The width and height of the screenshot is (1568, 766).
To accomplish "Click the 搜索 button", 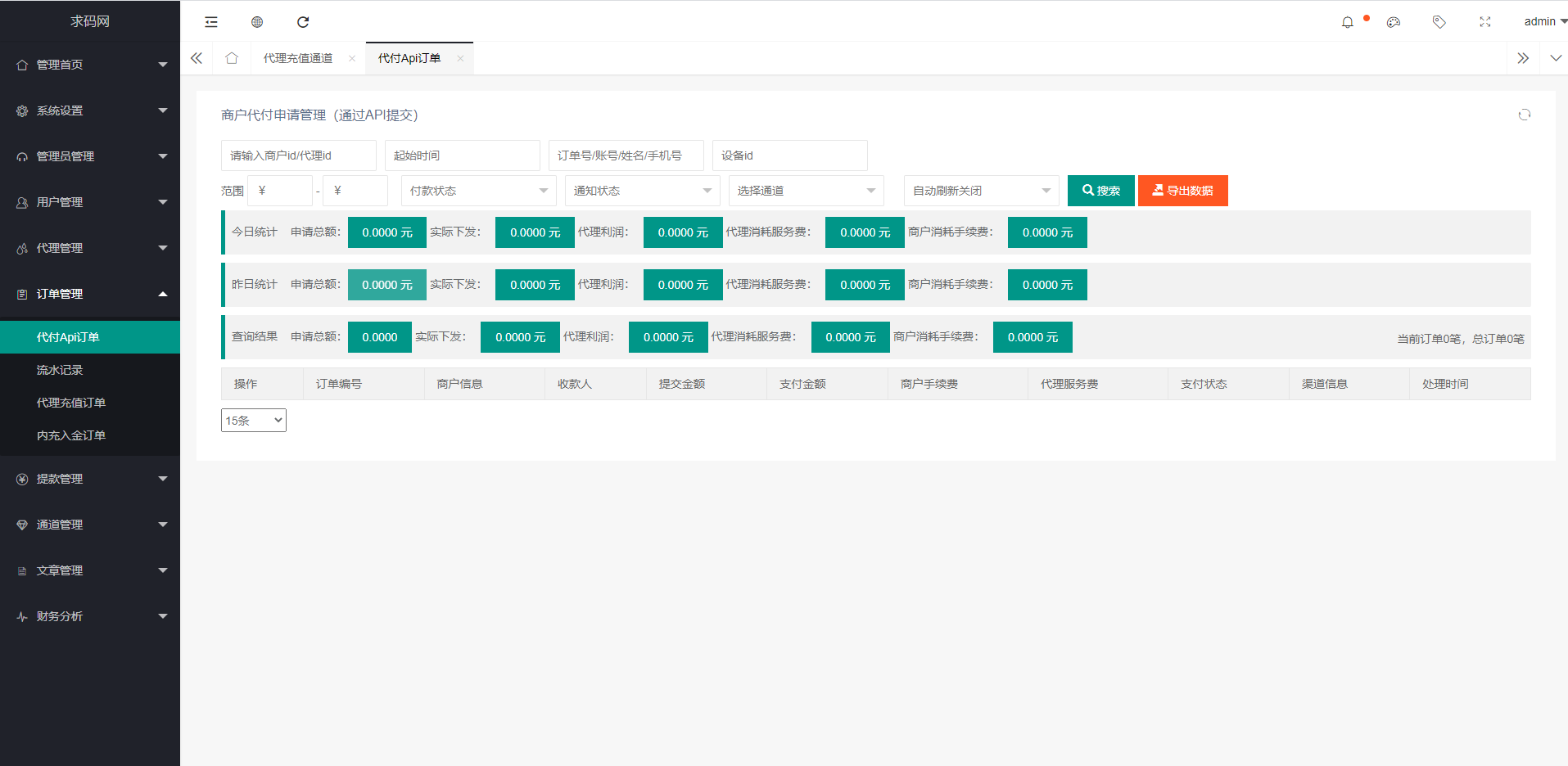I will pyautogui.click(x=1100, y=191).
